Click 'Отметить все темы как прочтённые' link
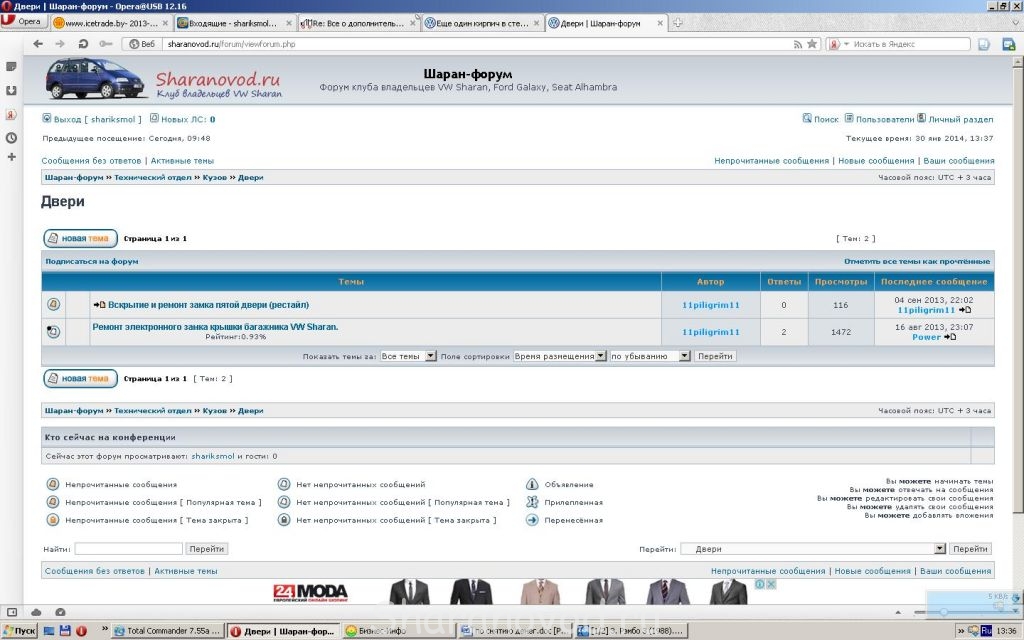Screen dimensions: 1024x640 pyautogui.click(x=917, y=261)
